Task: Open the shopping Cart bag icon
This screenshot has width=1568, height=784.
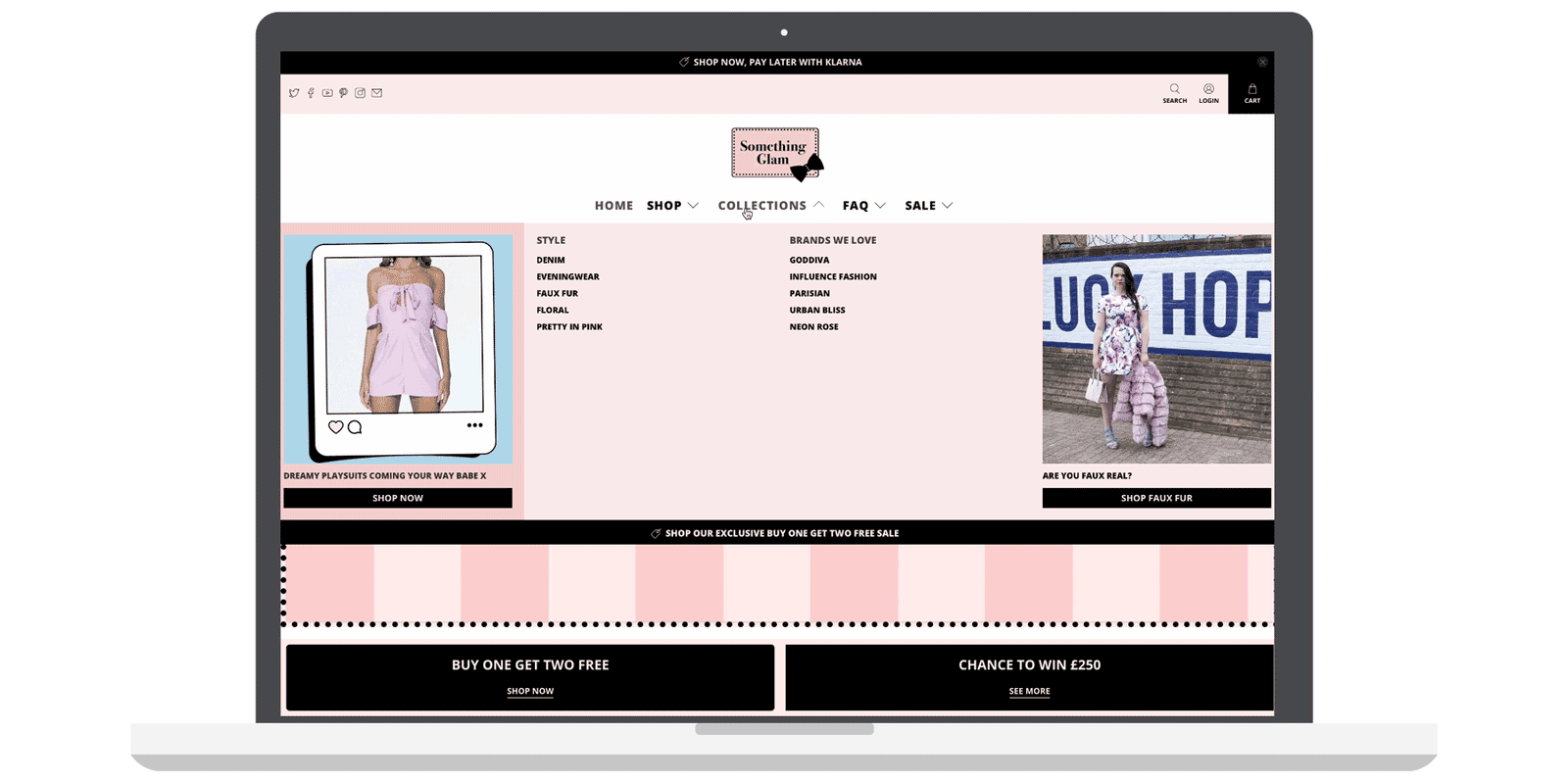Action: click(1251, 90)
